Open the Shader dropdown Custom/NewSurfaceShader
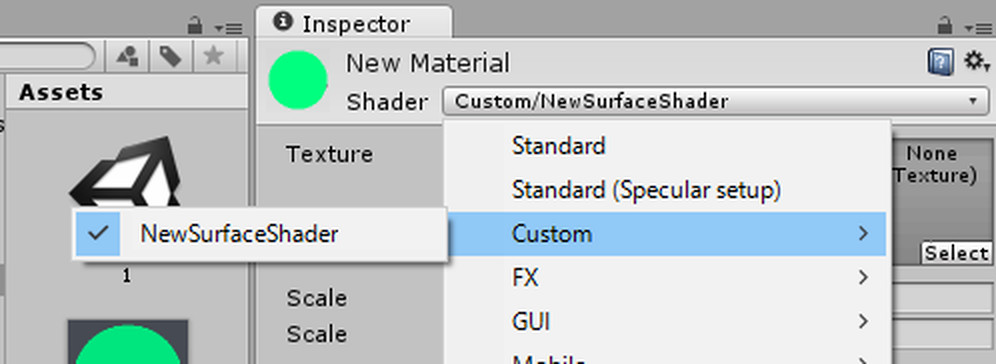 [715, 102]
